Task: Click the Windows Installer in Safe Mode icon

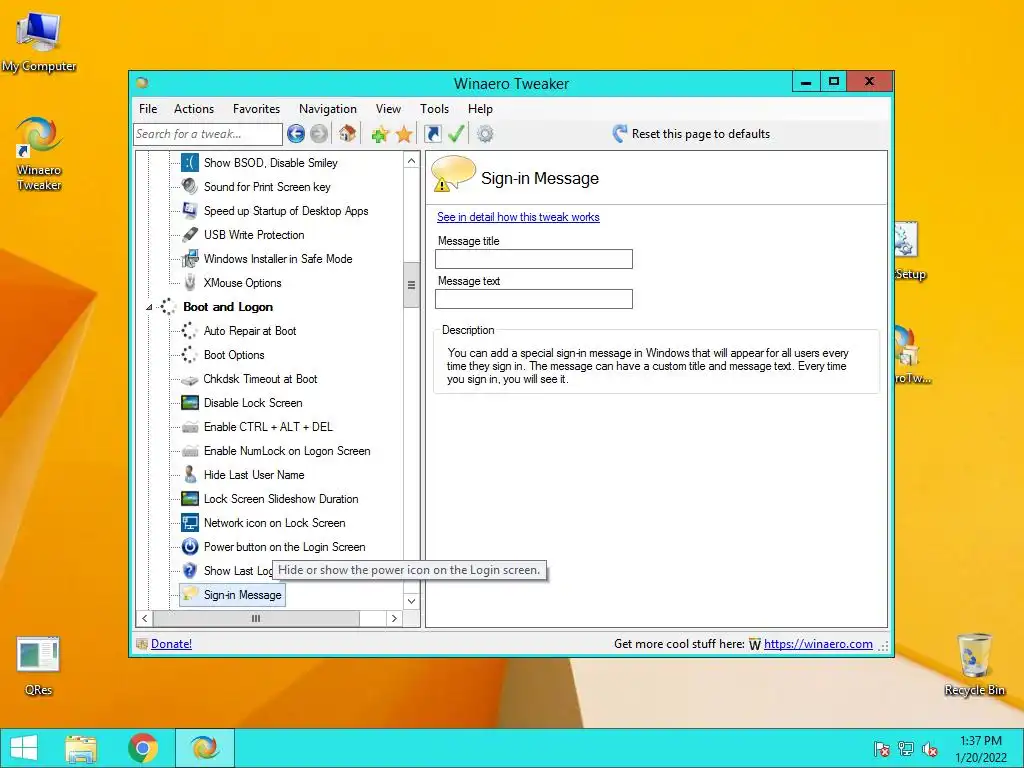Action: (189, 259)
